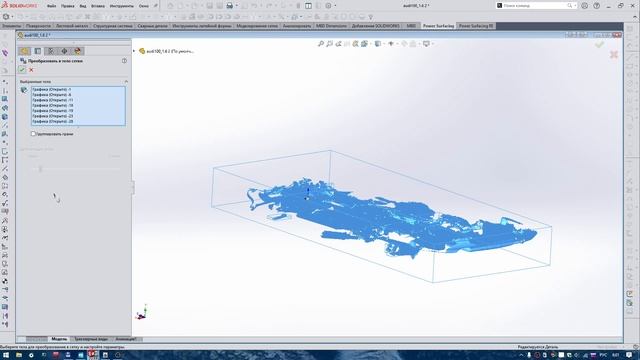Image resolution: width=640 pixels, height=360 pixels.
Task: Open the DimXpertManager tab icon
Action: coord(64,51)
